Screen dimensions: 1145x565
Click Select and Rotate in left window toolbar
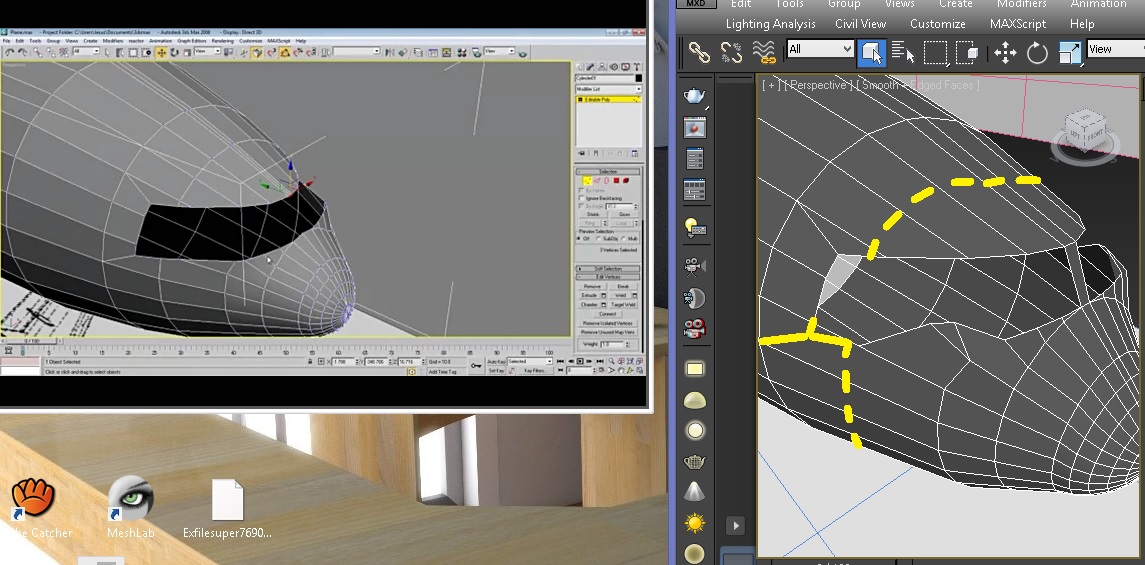click(x=175, y=53)
